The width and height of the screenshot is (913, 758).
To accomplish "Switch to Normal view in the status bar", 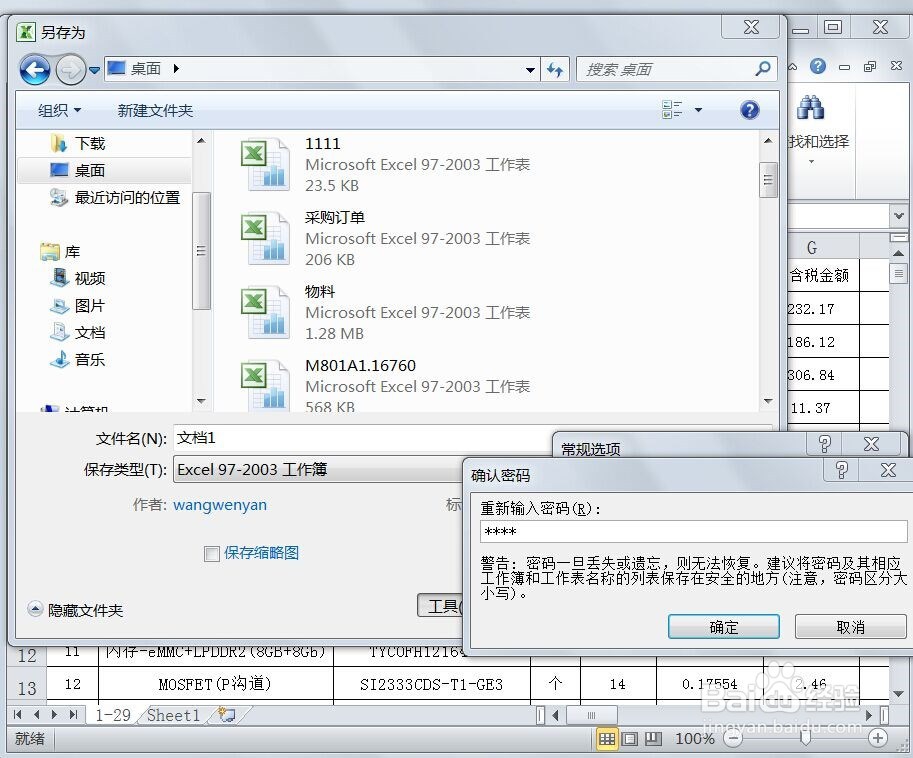I will 608,737.
